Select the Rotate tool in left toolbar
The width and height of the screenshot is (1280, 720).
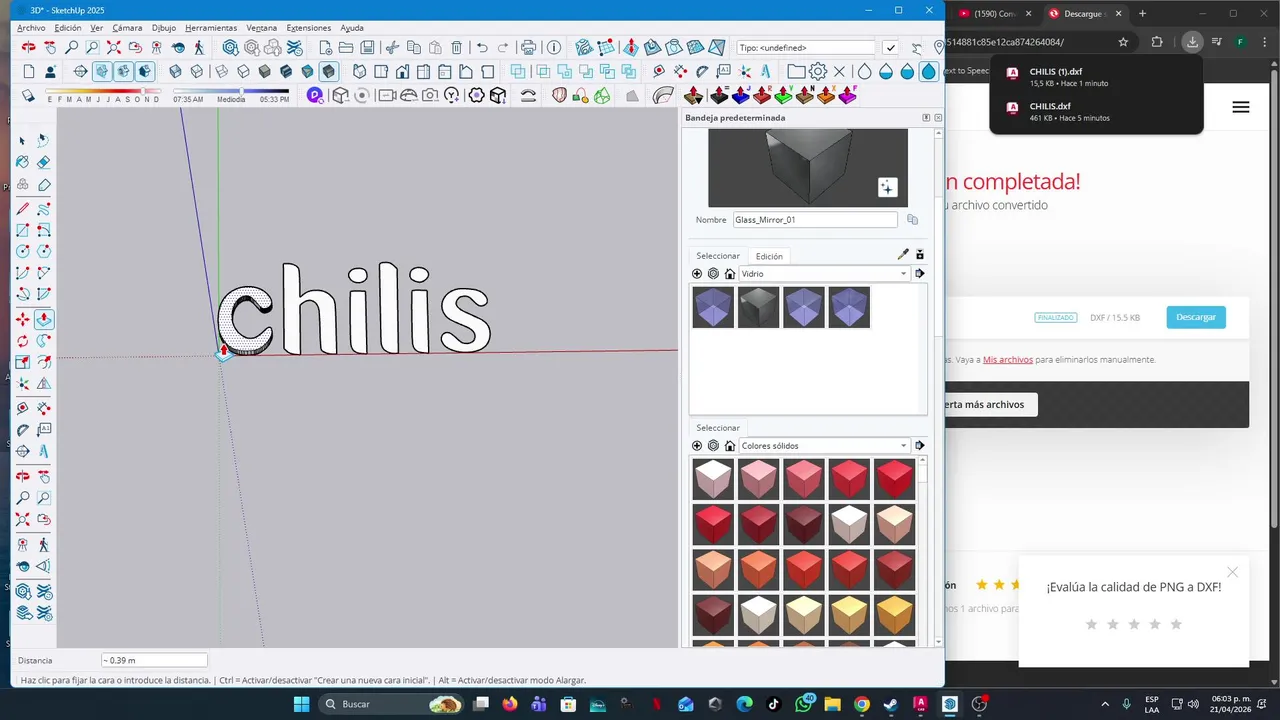22,341
